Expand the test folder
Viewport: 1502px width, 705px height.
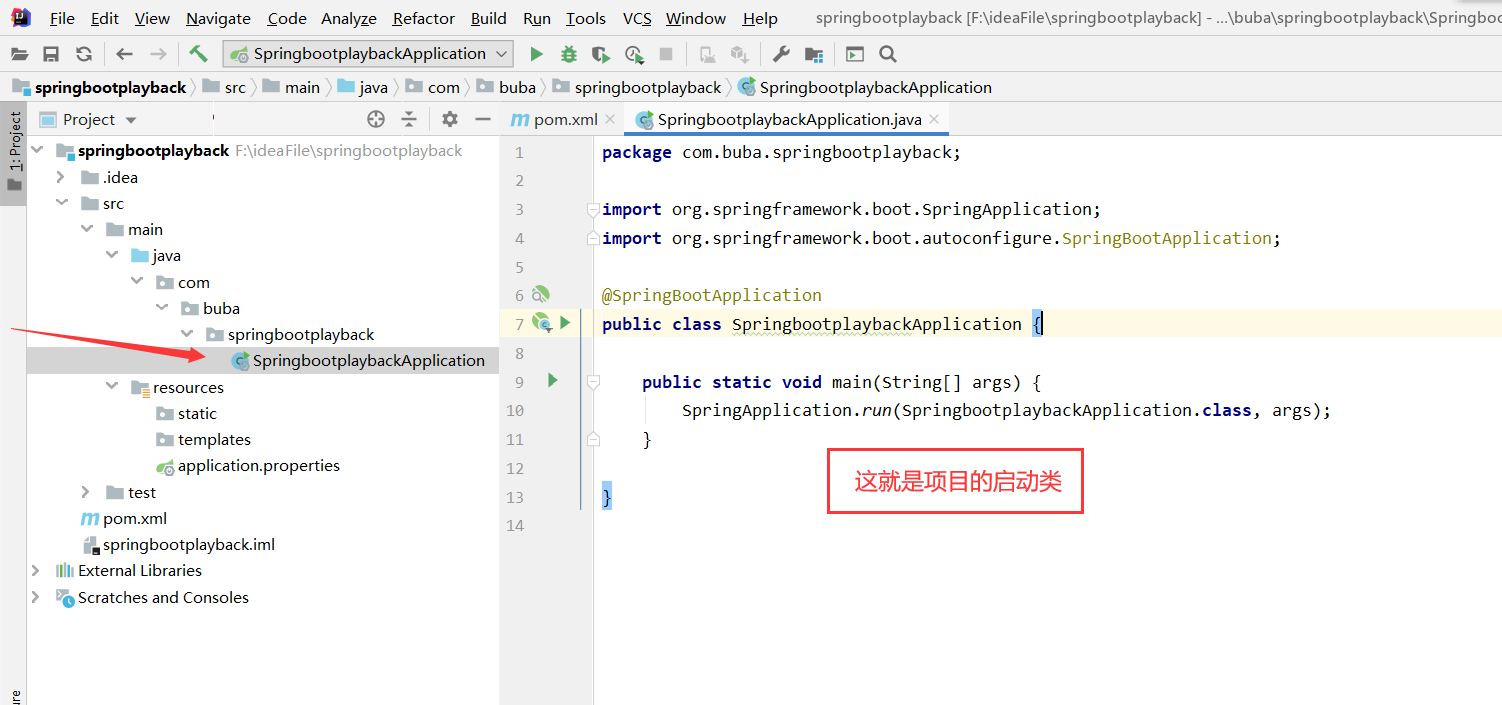point(87,492)
